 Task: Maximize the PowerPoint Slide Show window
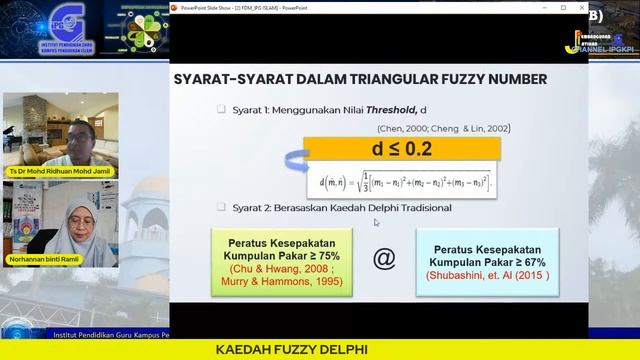tap(563, 8)
